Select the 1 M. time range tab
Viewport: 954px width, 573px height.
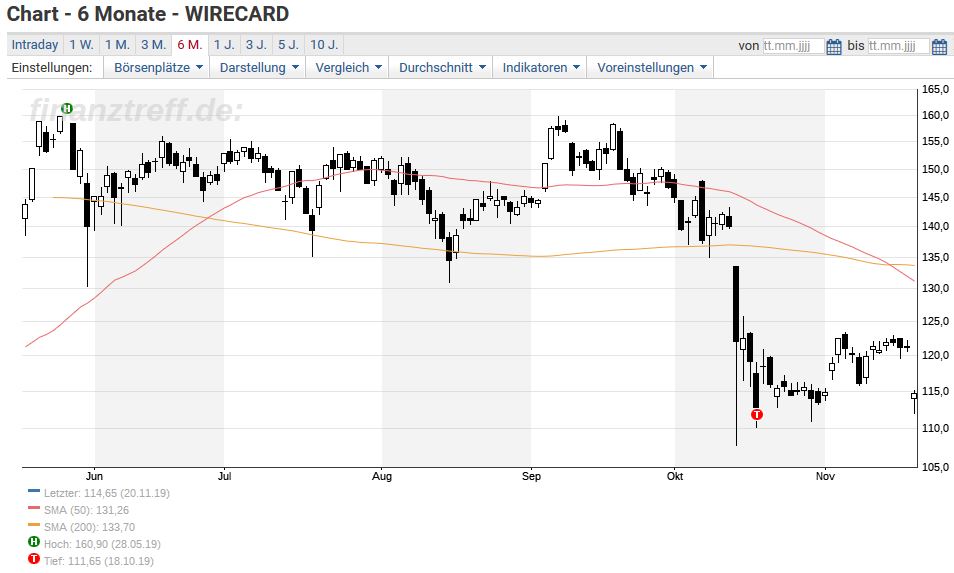coord(117,45)
